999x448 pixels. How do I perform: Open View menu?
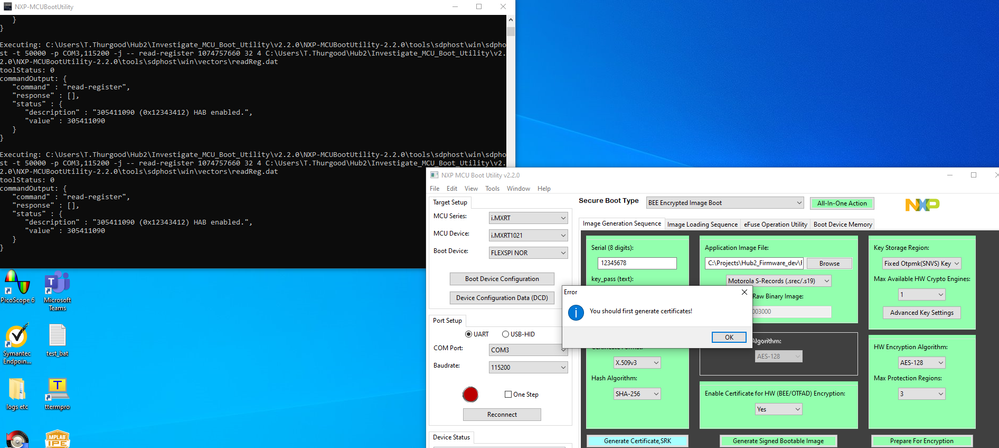[x=471, y=189]
